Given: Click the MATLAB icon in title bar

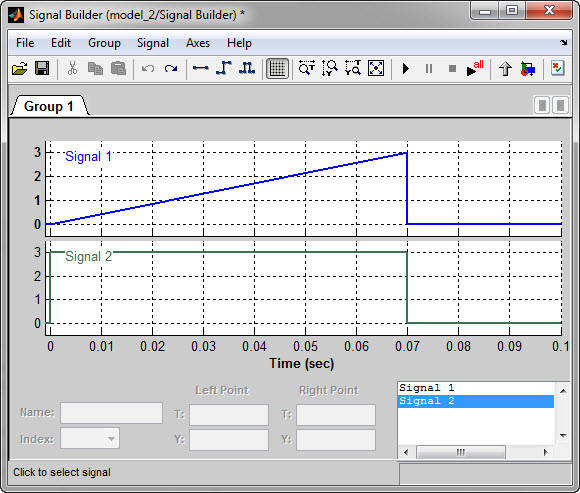Looking at the screenshot, I should click(16, 15).
